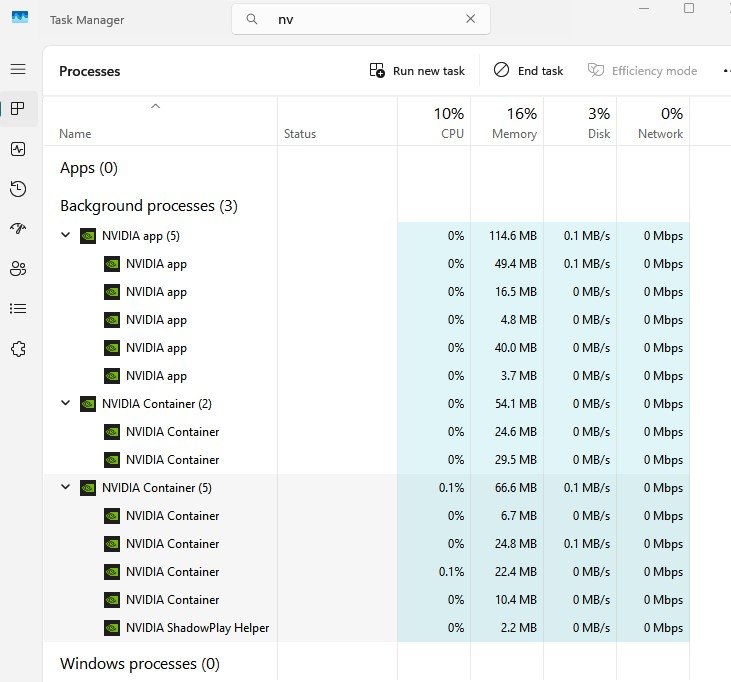Click the 114.6 MB memory value
The image size is (731, 682).
513,236
